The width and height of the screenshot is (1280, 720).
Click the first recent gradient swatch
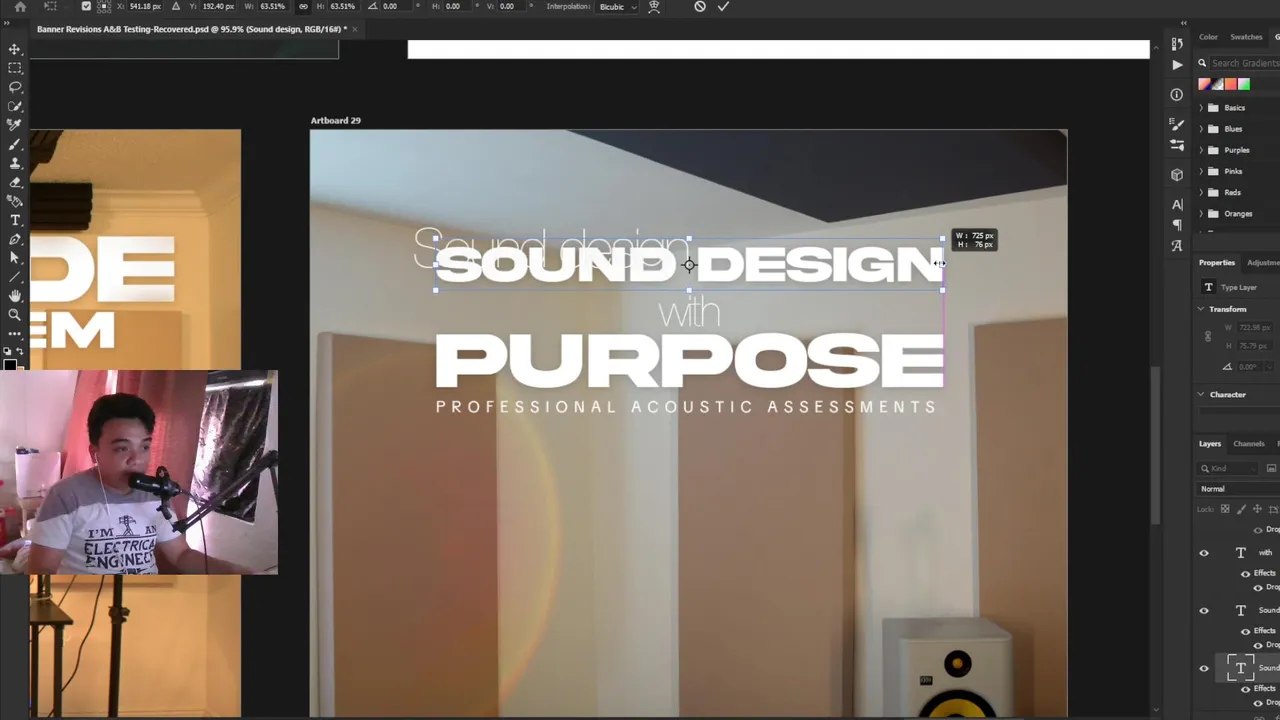(x=1204, y=85)
